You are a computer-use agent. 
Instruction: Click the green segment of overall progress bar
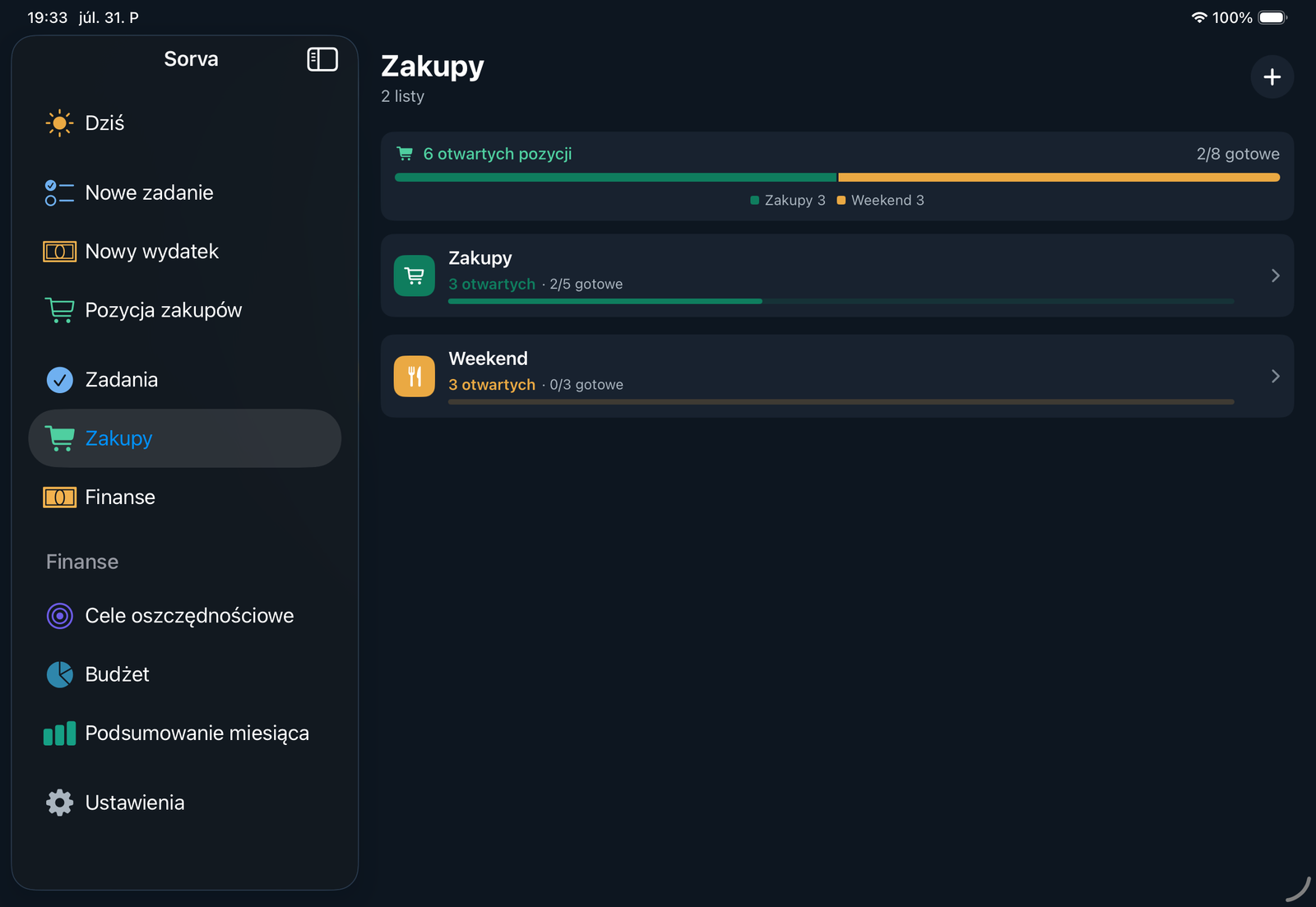point(615,178)
